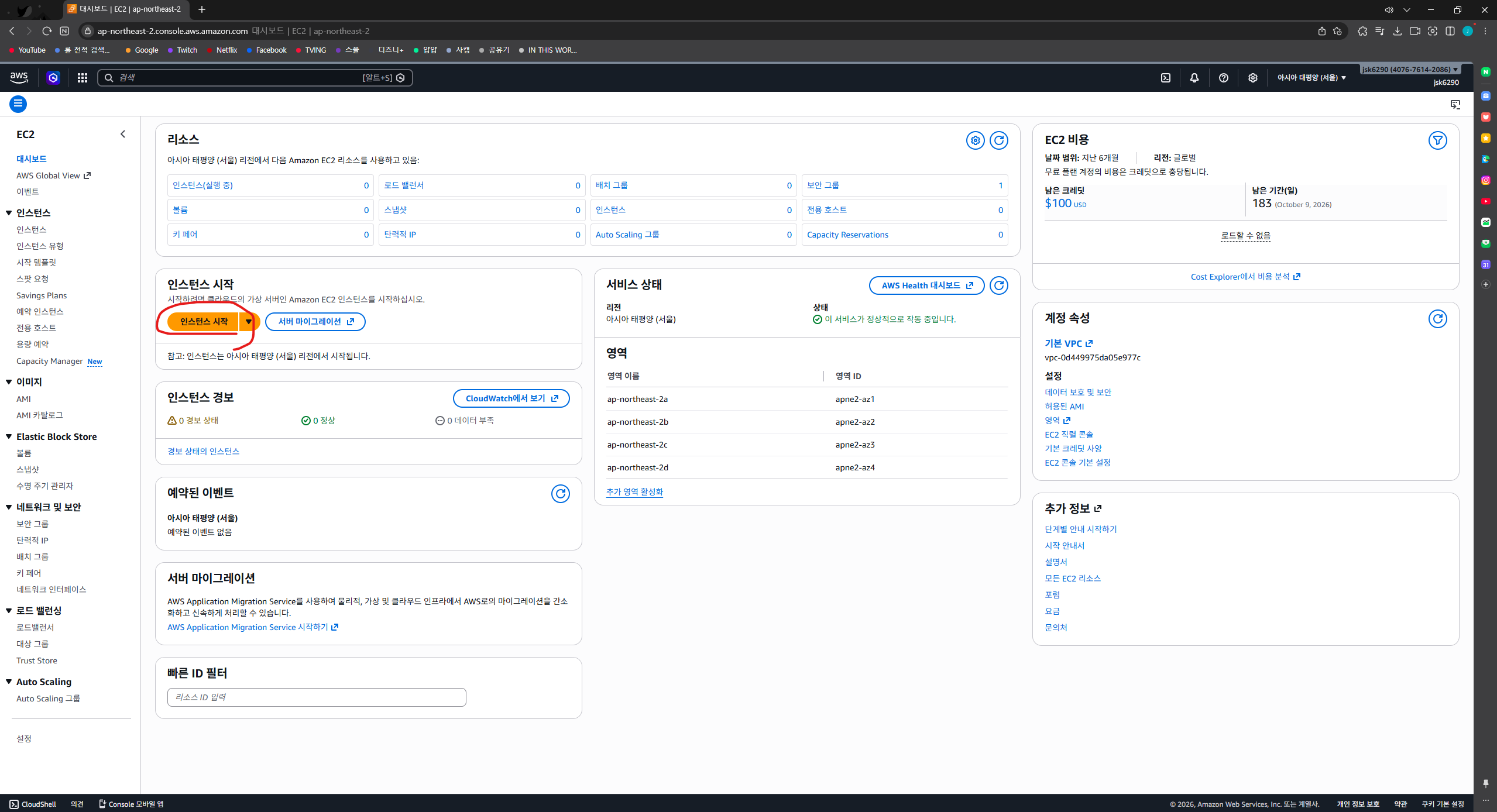Open resource settings gear in 리소스 panel

coord(975,140)
